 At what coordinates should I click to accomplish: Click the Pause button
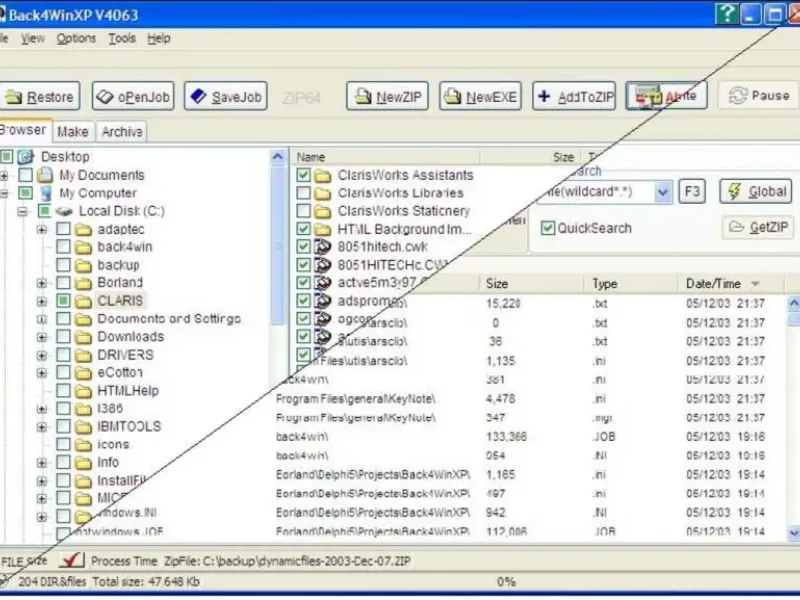point(759,95)
